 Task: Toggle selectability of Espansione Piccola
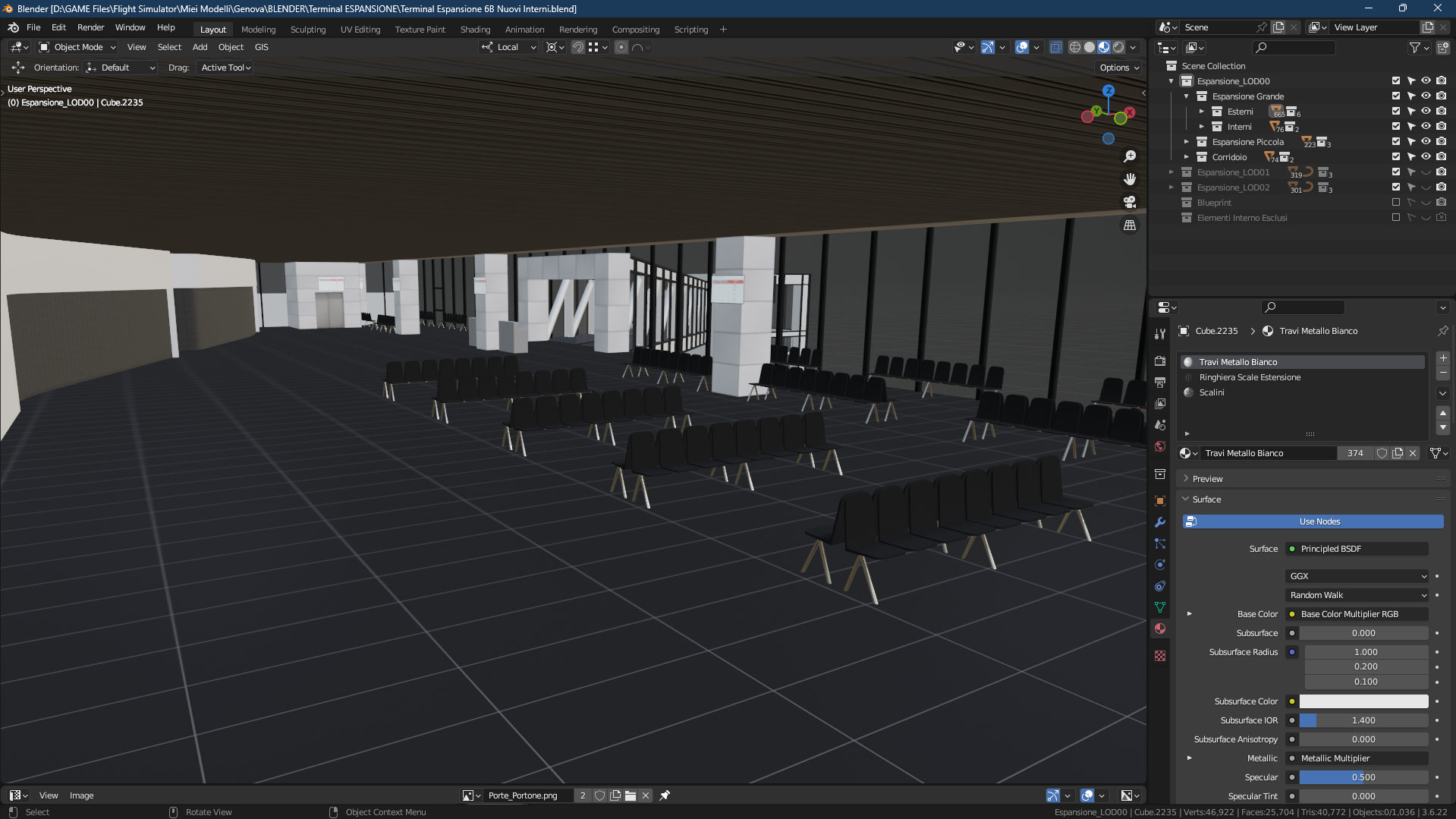pyautogui.click(x=1410, y=141)
